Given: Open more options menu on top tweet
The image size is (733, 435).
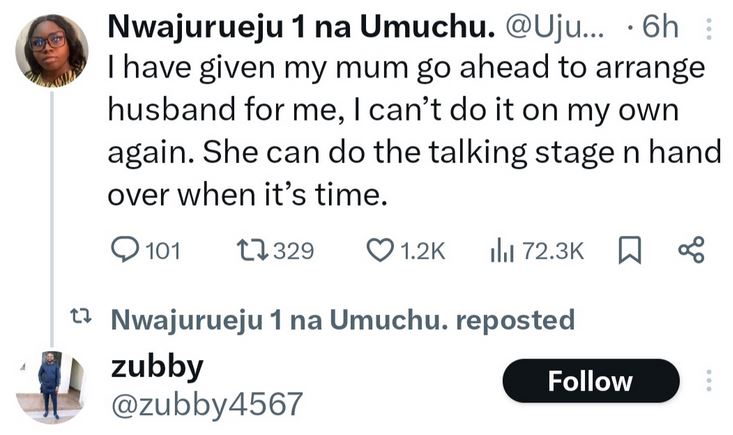Looking at the screenshot, I should (710, 28).
